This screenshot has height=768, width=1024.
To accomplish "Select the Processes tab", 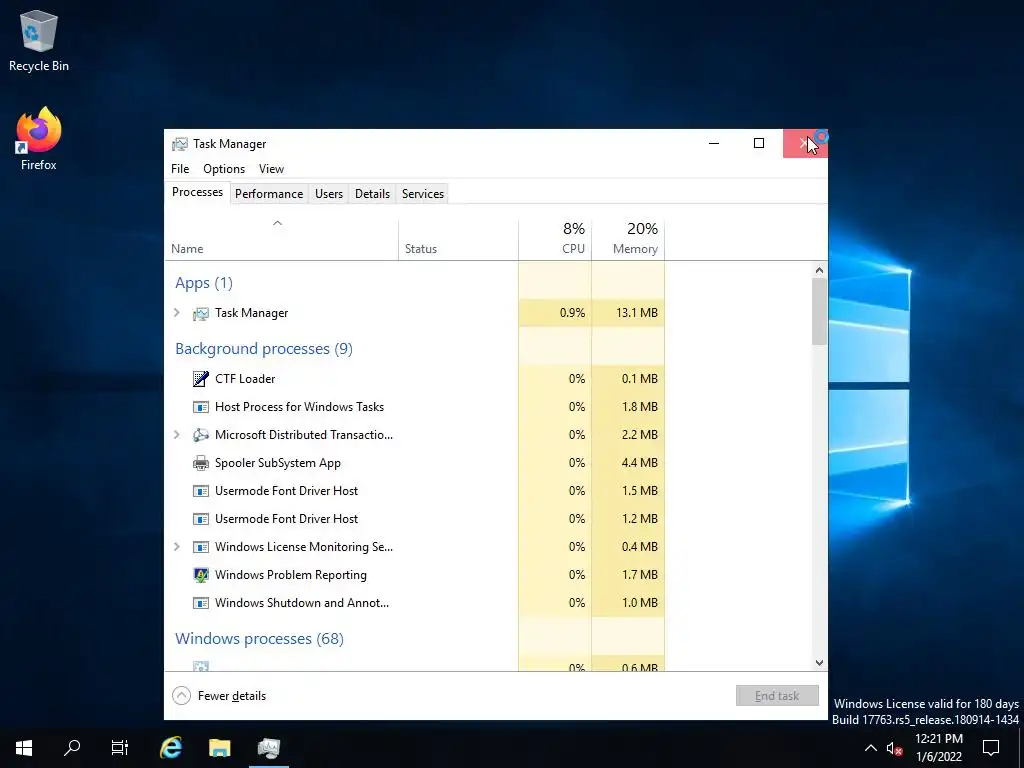I will (x=197, y=192).
